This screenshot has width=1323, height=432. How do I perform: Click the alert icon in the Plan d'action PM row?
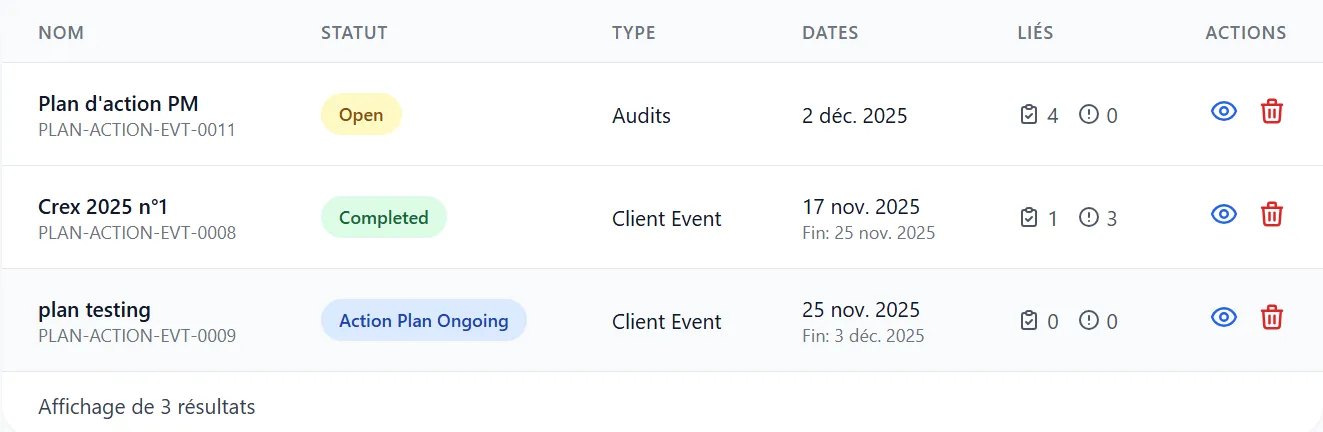[1089, 115]
